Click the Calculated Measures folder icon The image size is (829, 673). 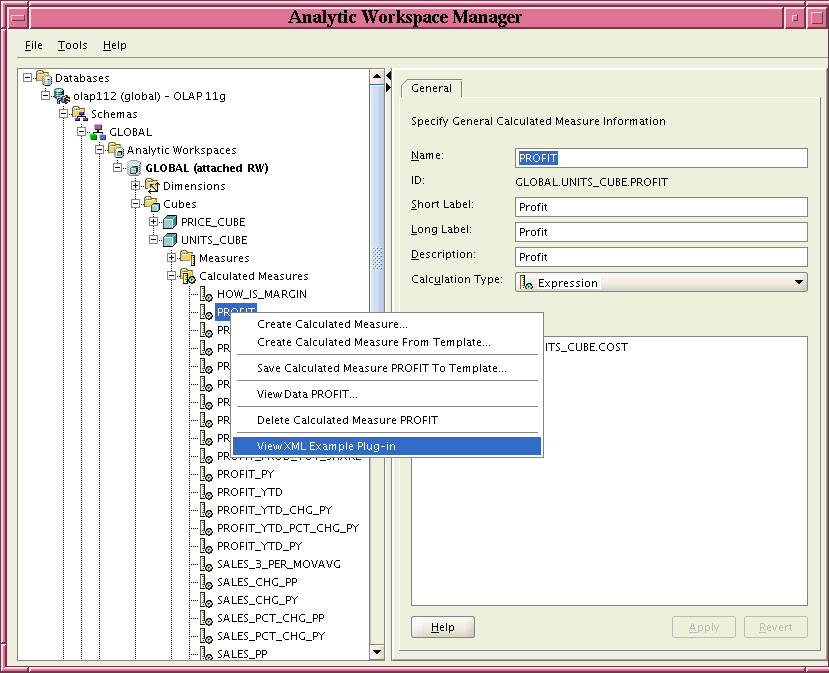point(187,276)
